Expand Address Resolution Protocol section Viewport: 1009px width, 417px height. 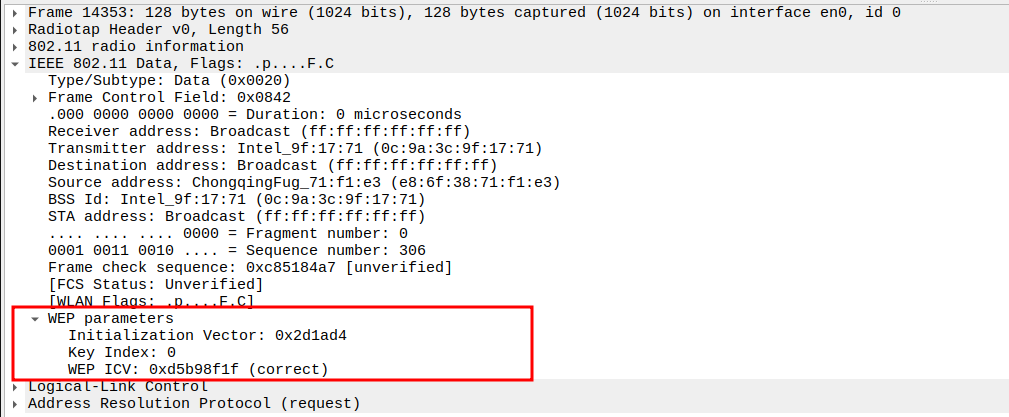click(x=16, y=404)
